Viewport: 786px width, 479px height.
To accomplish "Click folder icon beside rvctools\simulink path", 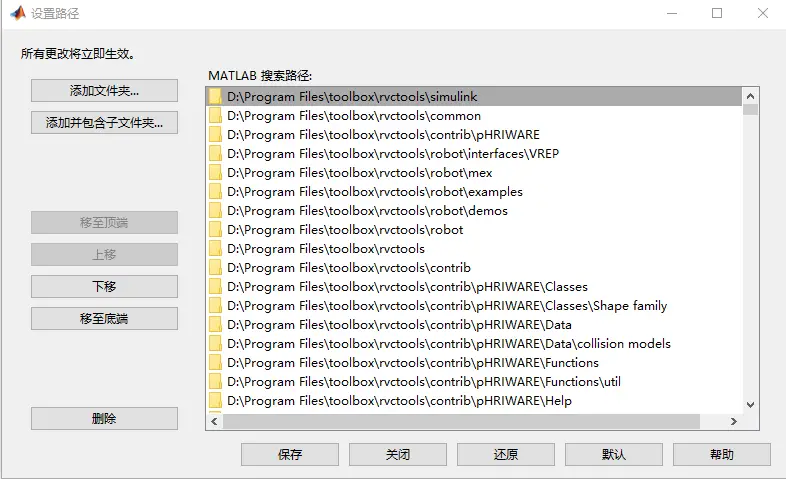I will coord(216,97).
